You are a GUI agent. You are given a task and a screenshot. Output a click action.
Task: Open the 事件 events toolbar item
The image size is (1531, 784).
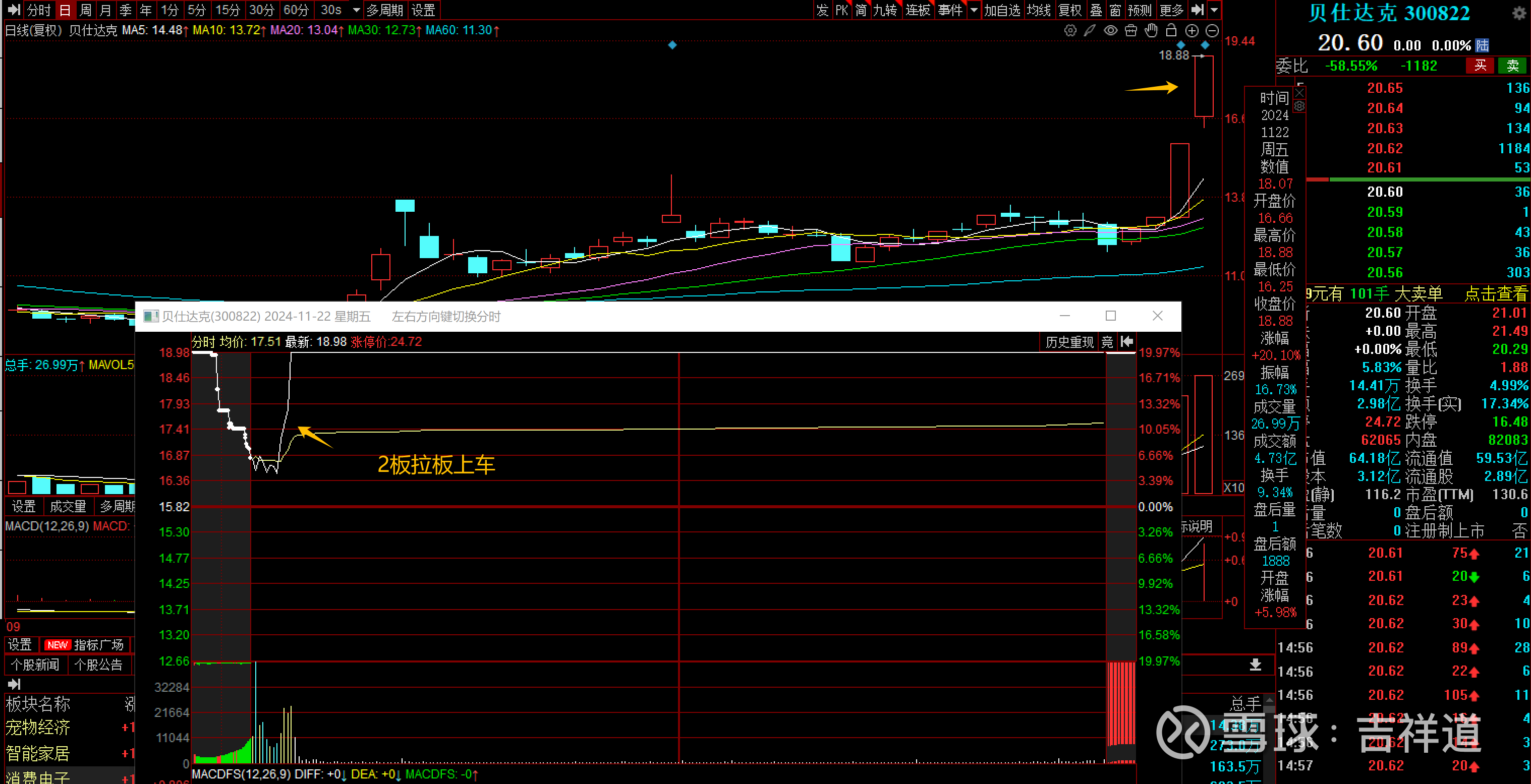(x=950, y=10)
